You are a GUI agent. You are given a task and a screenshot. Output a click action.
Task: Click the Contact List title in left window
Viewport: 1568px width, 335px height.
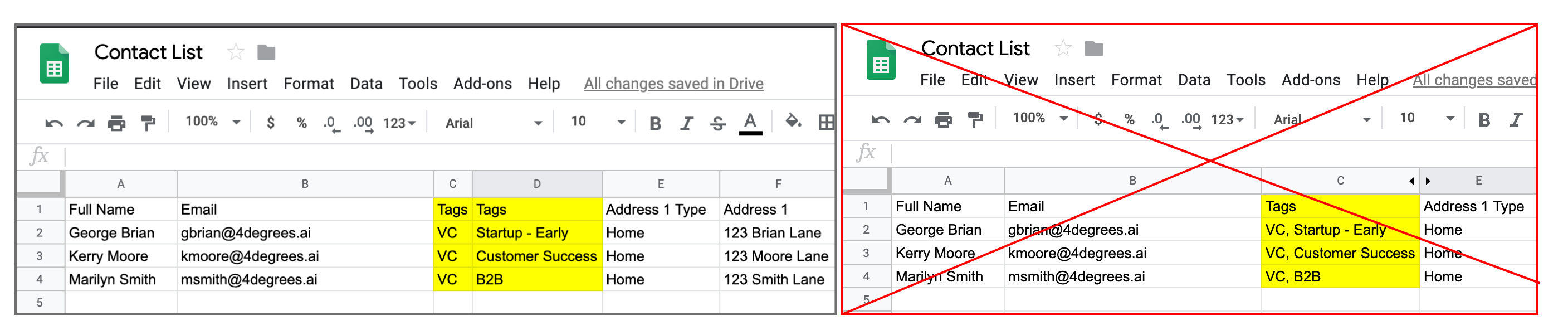click(148, 52)
